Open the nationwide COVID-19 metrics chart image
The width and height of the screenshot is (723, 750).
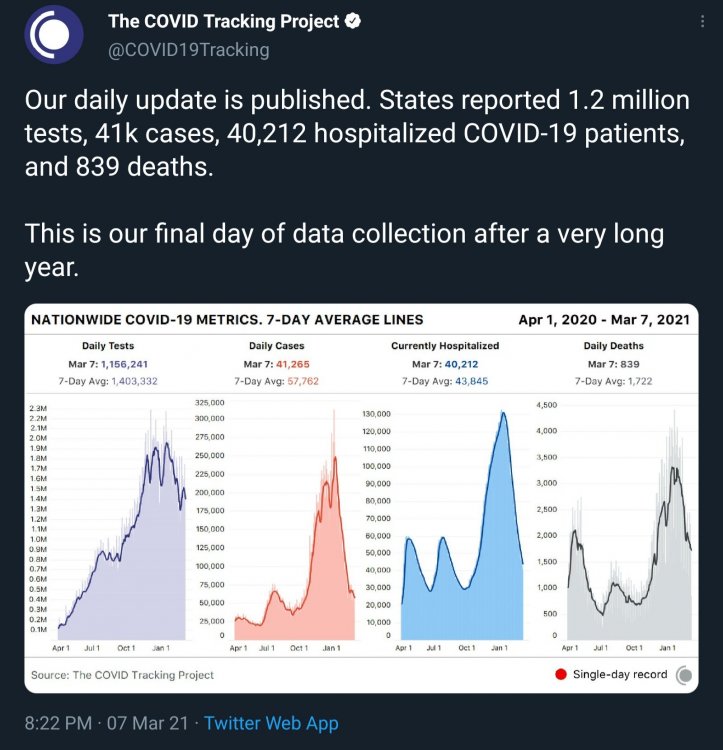tap(362, 498)
